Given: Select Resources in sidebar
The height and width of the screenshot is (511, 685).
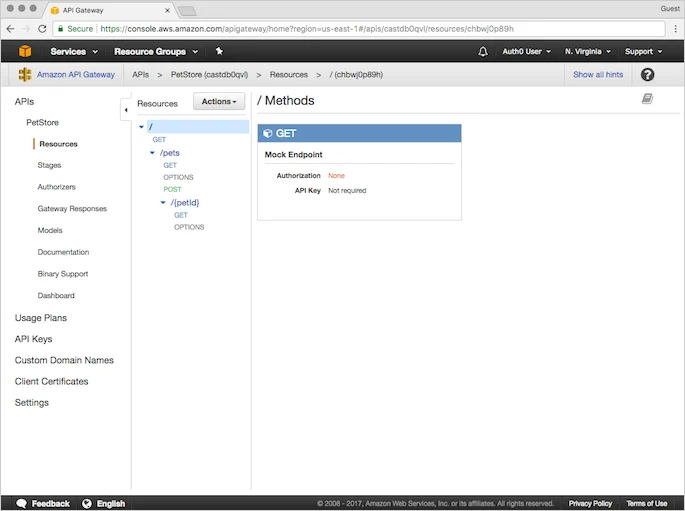Looking at the screenshot, I should (x=59, y=144).
